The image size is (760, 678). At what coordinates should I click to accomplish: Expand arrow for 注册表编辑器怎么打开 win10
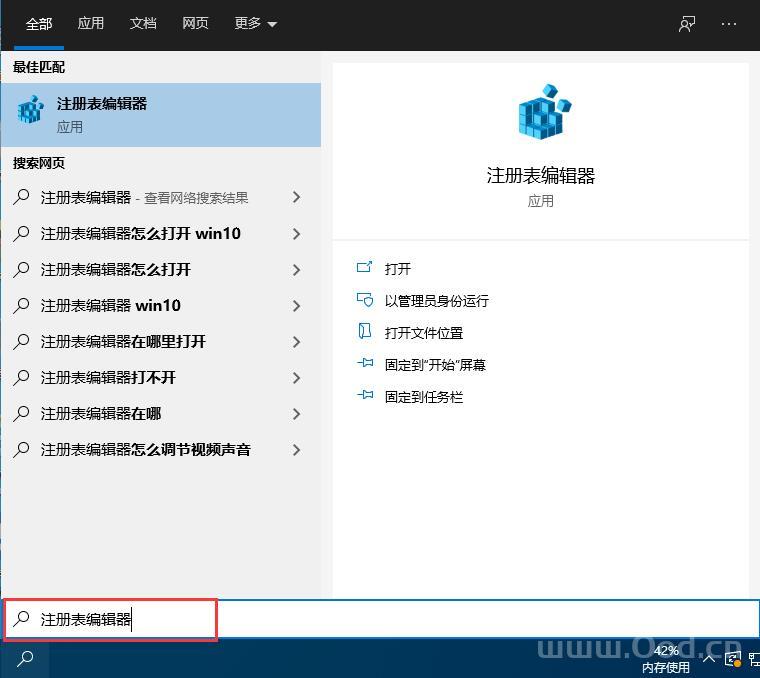coord(296,234)
